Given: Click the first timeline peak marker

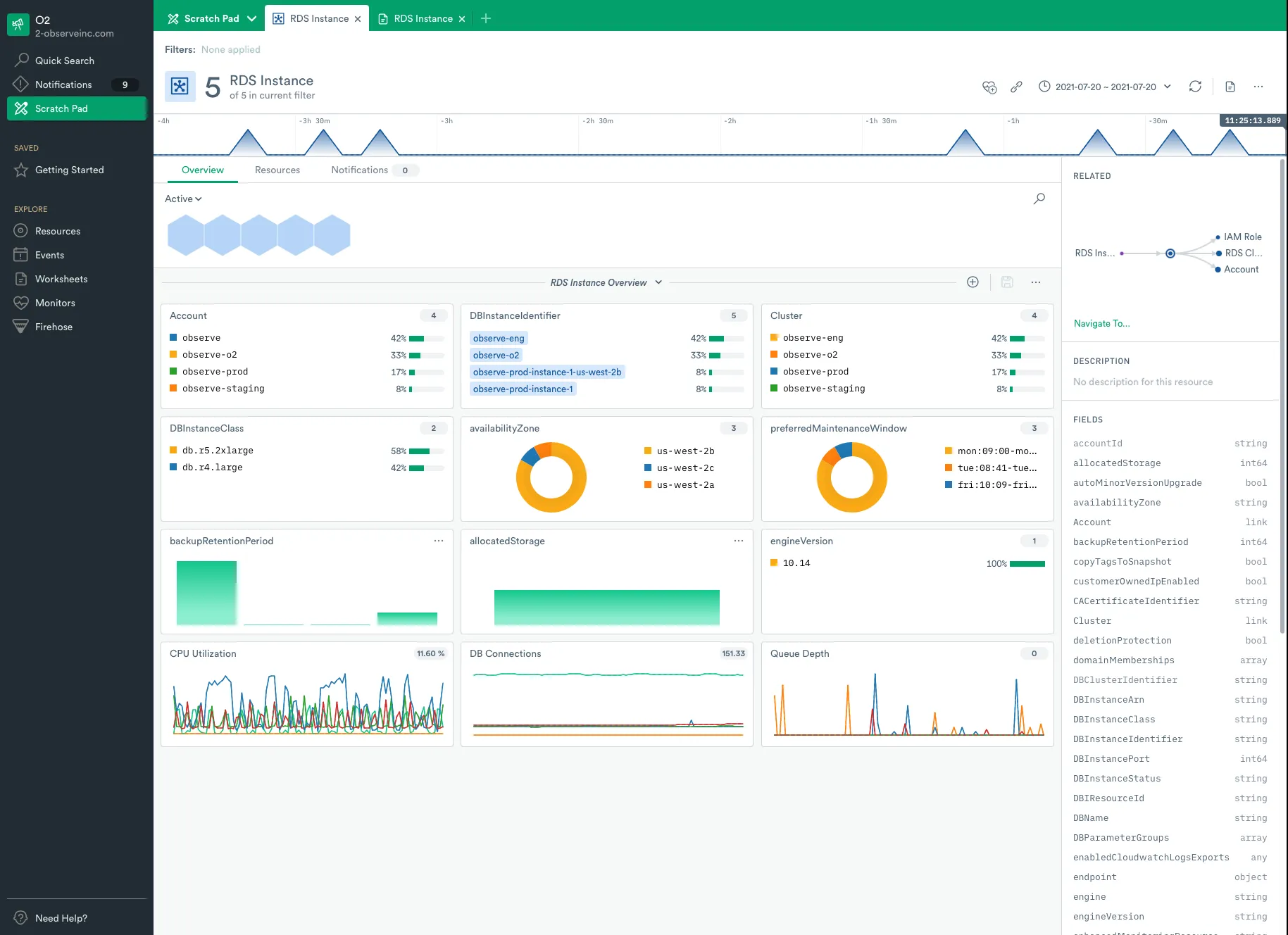Looking at the screenshot, I should coord(248,142).
